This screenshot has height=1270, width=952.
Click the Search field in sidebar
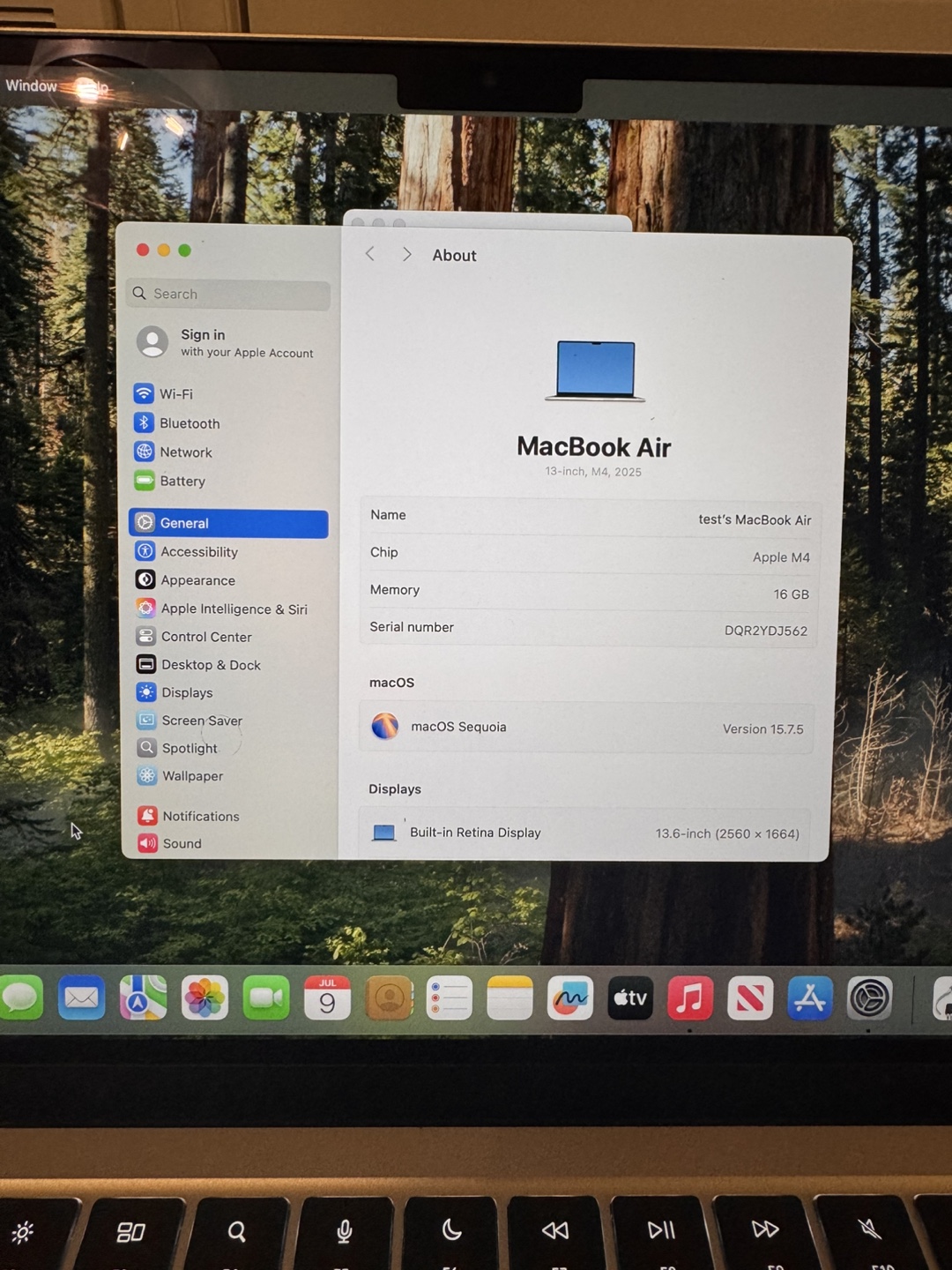click(228, 294)
